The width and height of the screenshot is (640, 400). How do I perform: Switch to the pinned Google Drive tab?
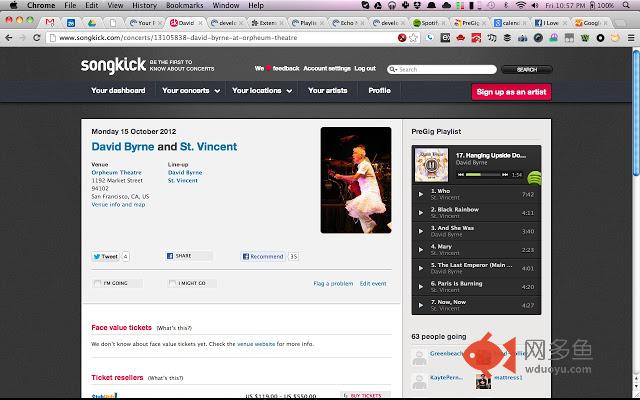92,23
